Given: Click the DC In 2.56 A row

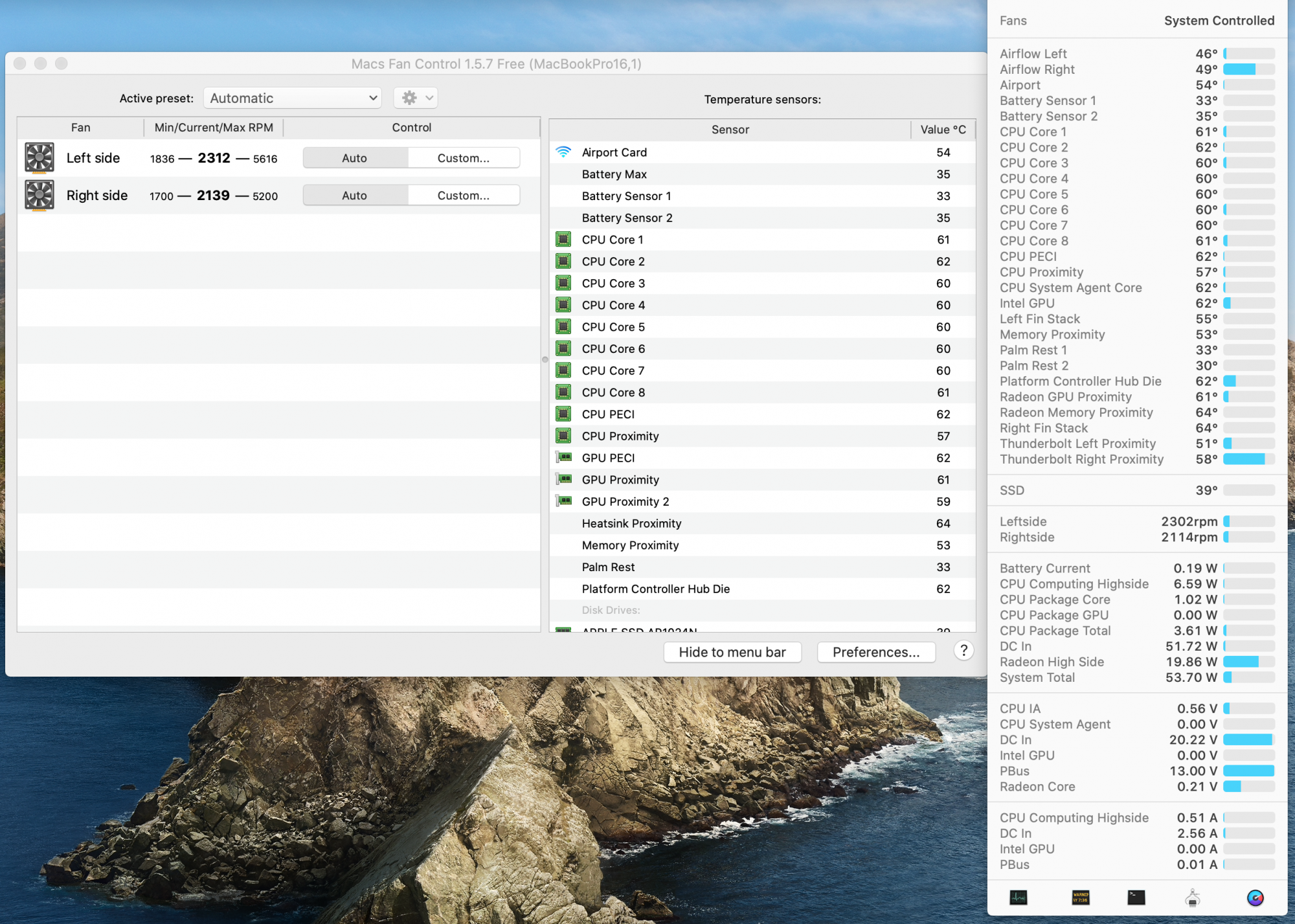Looking at the screenshot, I should tap(1137, 833).
